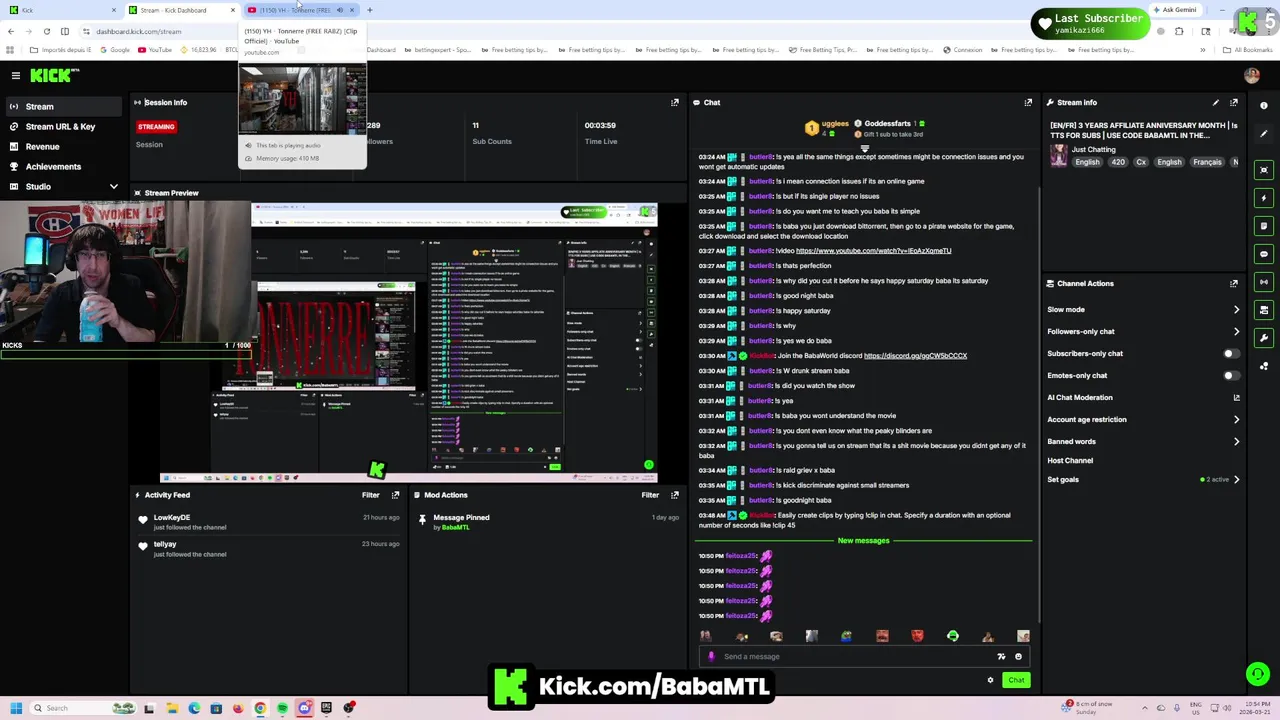Pop out the Channel Actions panel
Viewport: 1280px width, 720px height.
pyautogui.click(x=1234, y=283)
